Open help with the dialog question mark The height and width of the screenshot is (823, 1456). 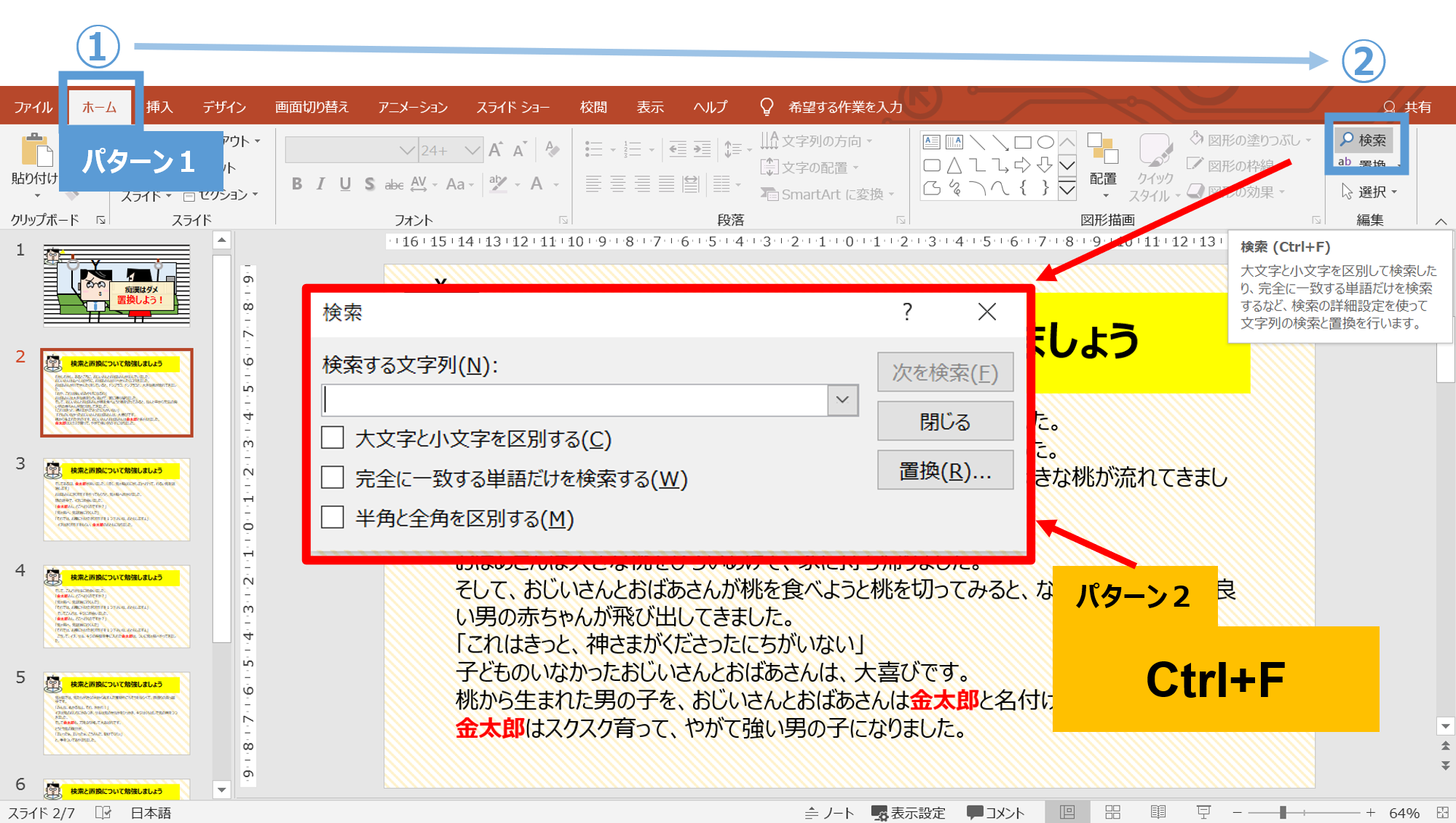[x=907, y=312]
